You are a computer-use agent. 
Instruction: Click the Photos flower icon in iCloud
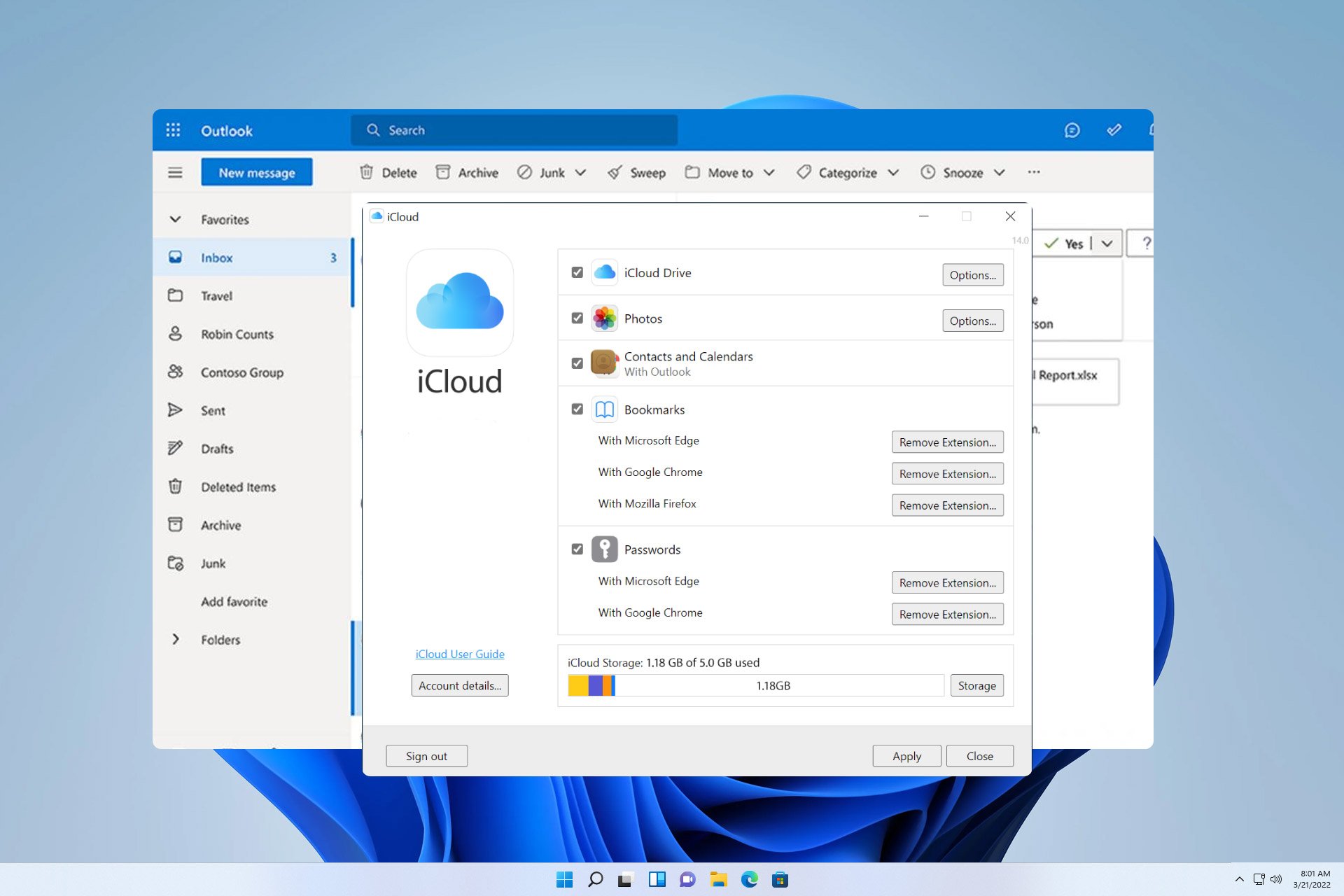(605, 318)
